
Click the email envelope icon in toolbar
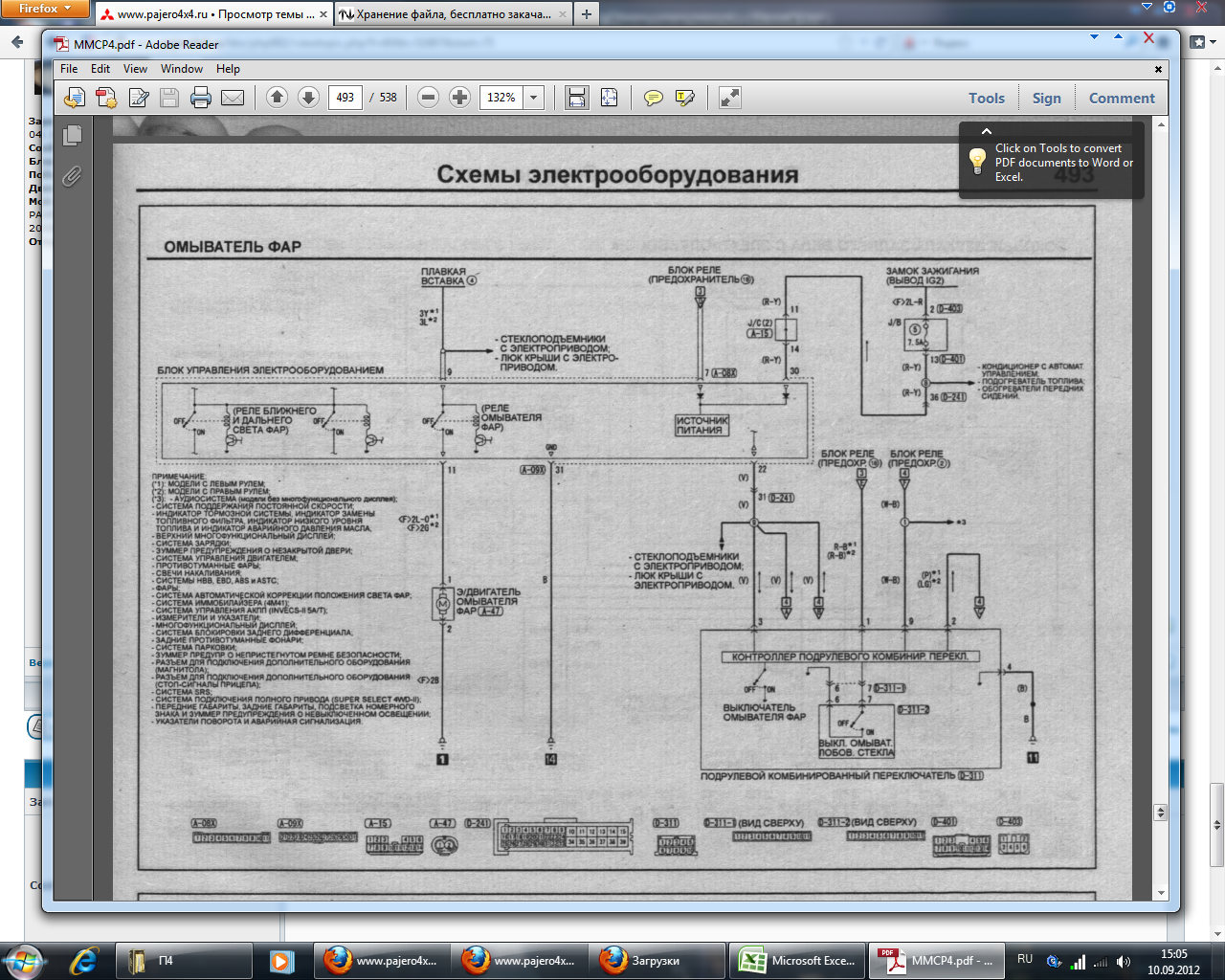click(233, 98)
